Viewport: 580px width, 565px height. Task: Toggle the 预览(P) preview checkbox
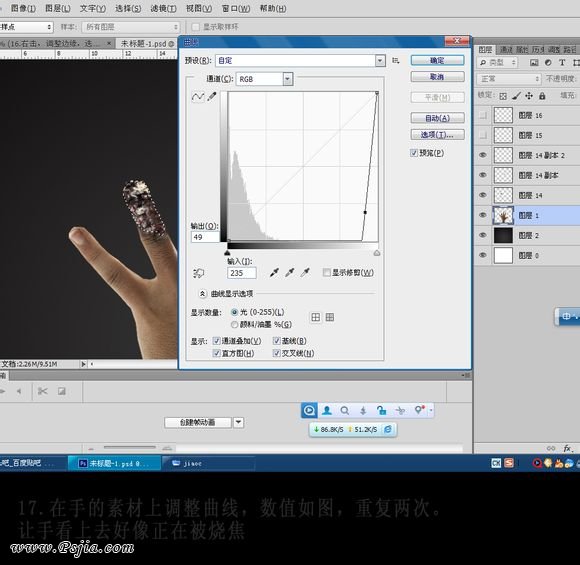click(x=414, y=153)
